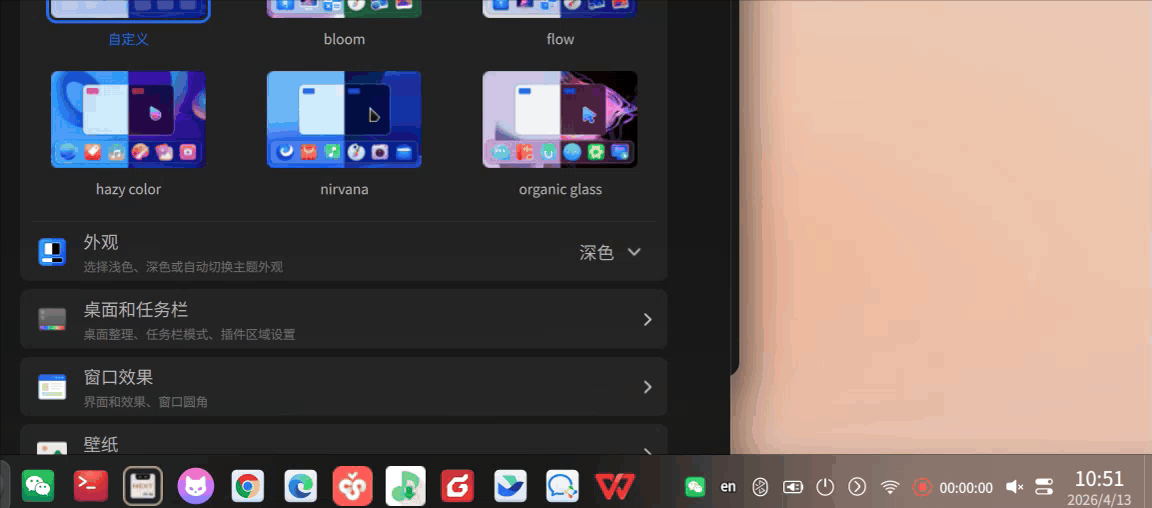Click the 2026/4/13 date in taskbar
This screenshot has height=508, width=1152.
click(x=1099, y=499)
